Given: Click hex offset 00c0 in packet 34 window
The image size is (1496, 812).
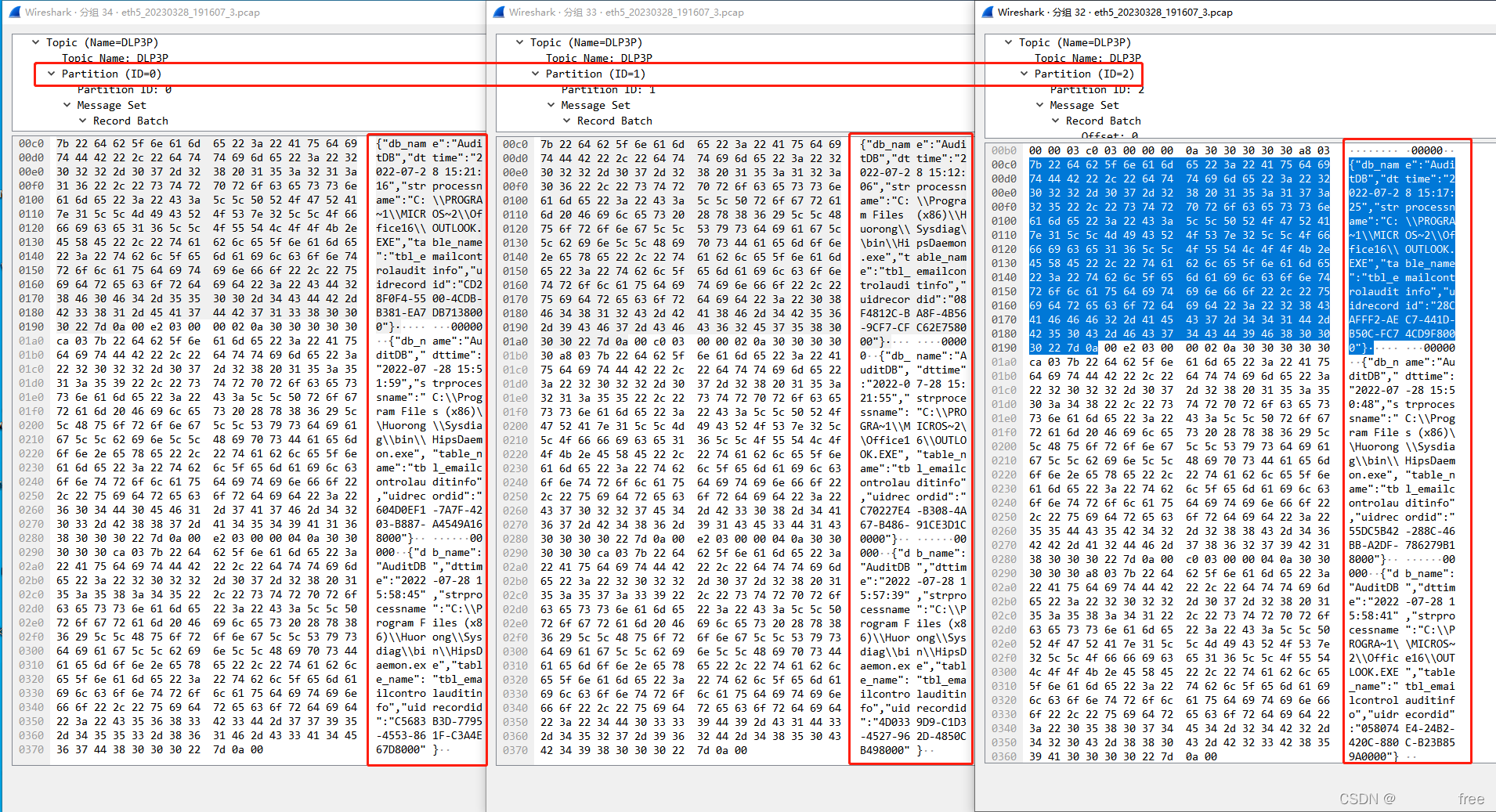Looking at the screenshot, I should (31, 144).
